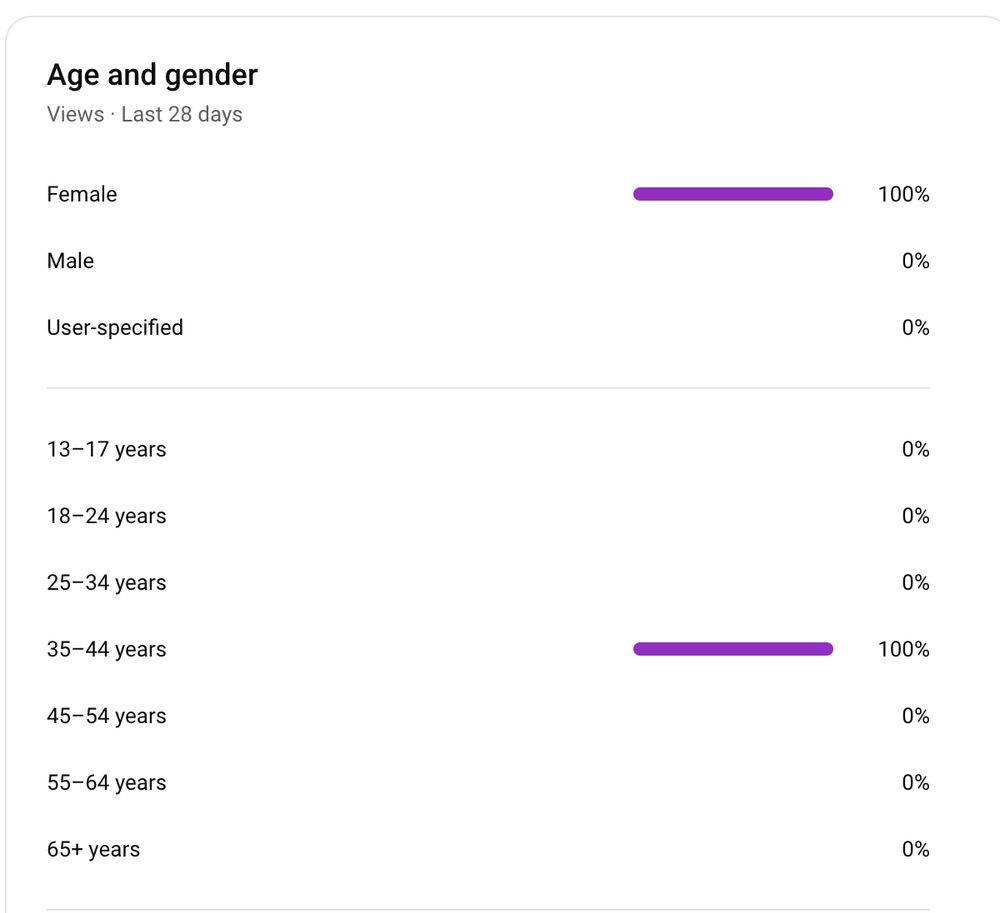Select the Male 0% value
The height and width of the screenshot is (913, 1000).
click(915, 261)
